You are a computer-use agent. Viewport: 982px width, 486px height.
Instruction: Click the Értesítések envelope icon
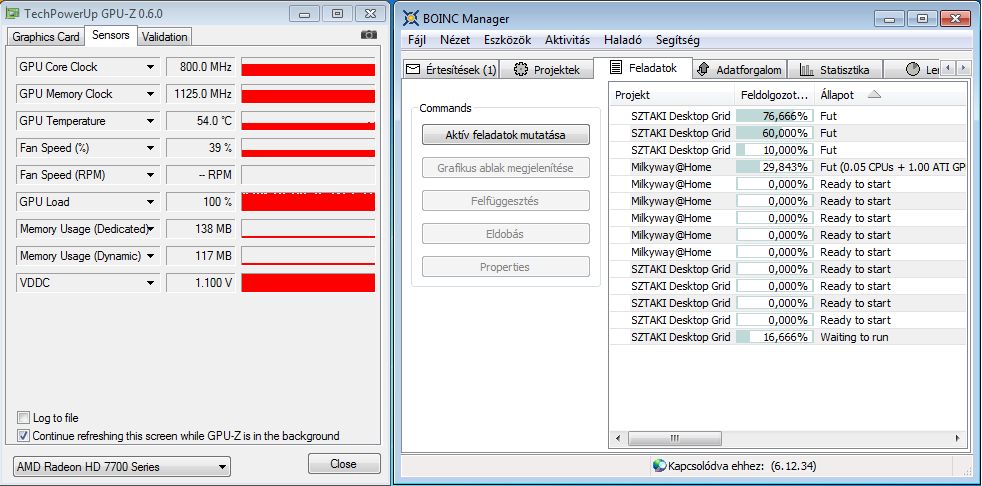coord(412,70)
